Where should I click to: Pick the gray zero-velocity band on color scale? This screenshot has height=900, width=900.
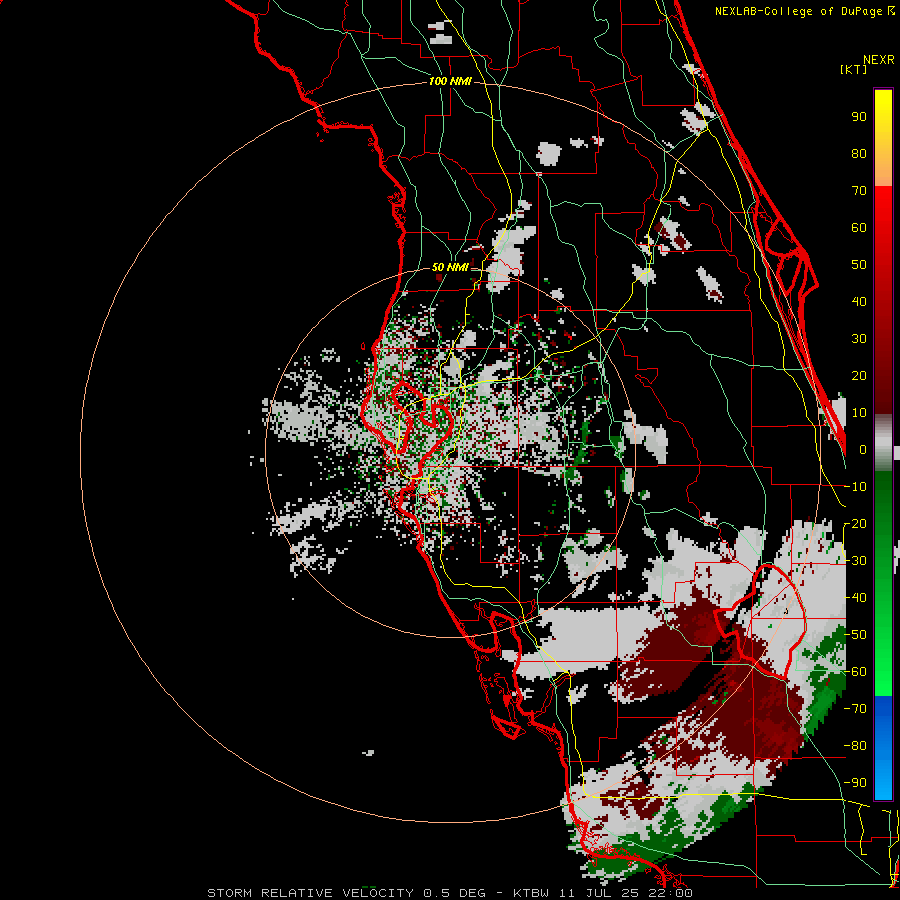(x=883, y=443)
